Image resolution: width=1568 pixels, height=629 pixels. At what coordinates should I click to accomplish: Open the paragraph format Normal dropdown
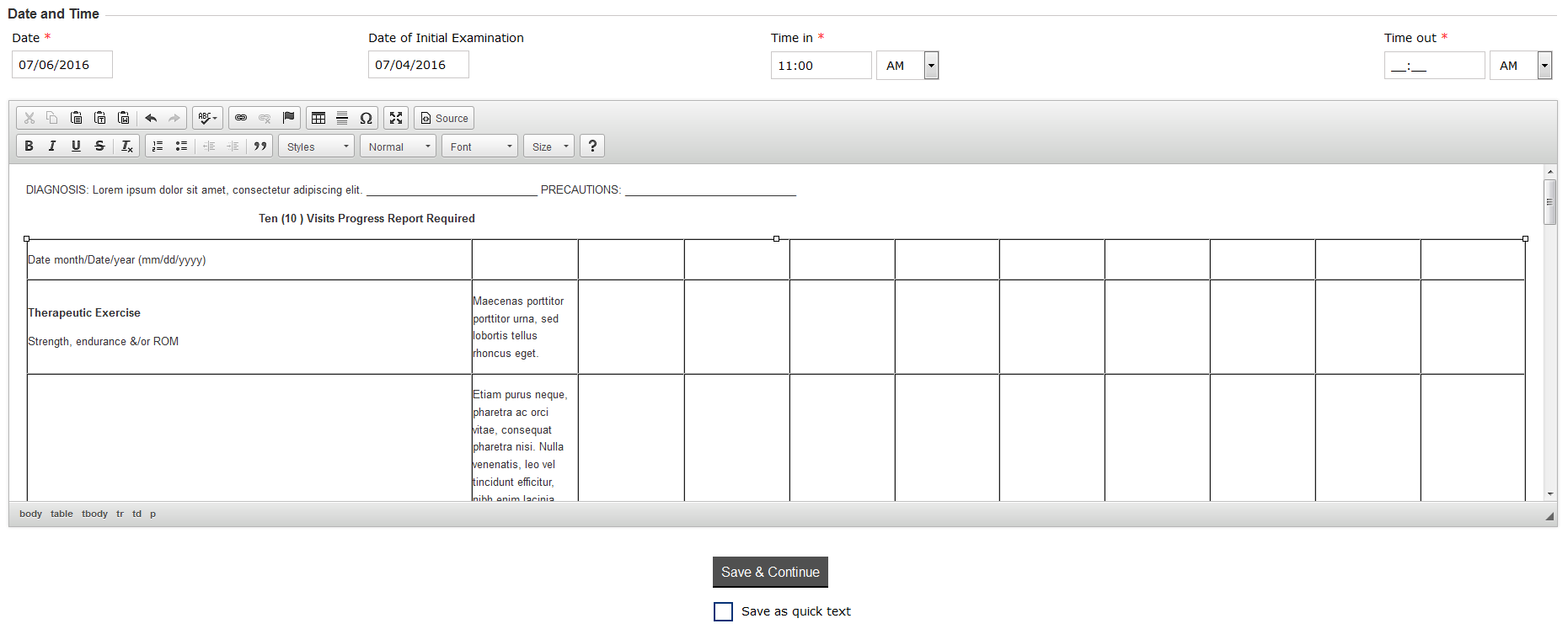(399, 147)
